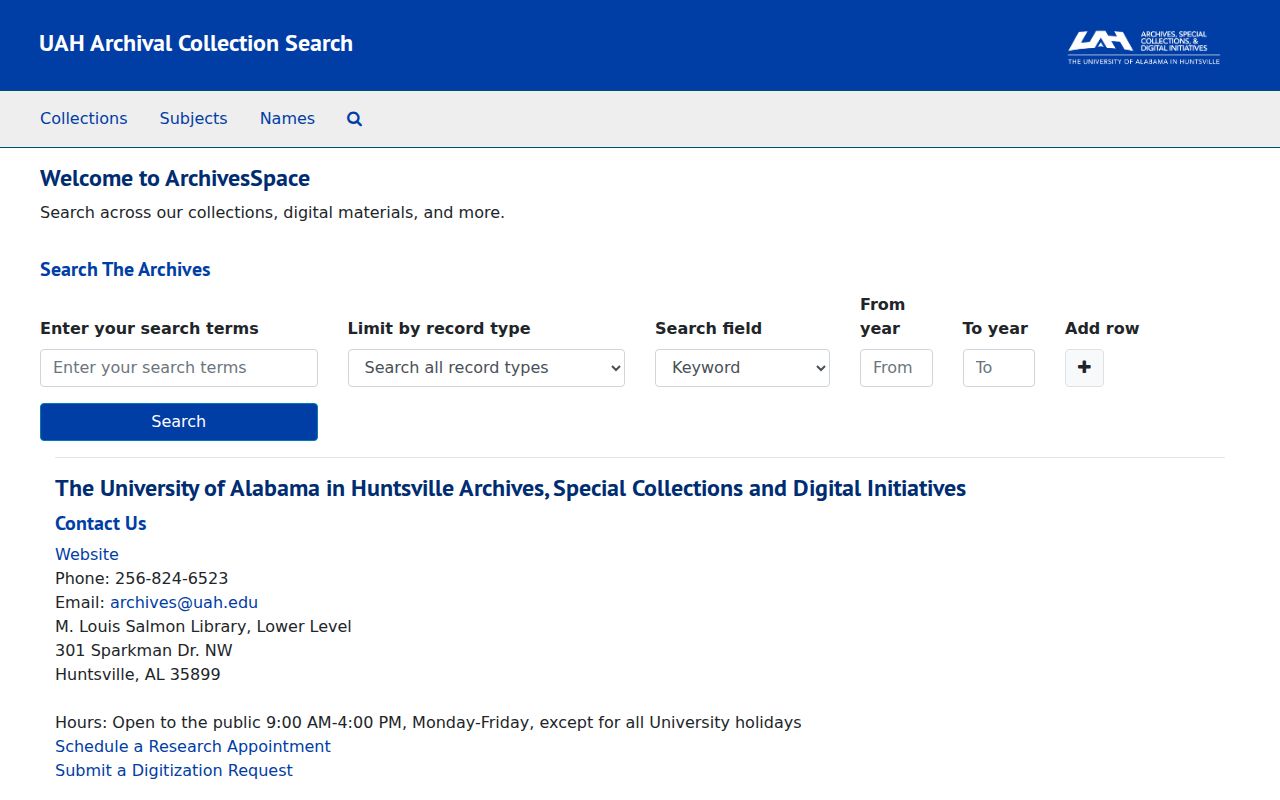Screen dimensions: 1280x800
Task: Open Submit a Digitization Request link
Action: click(174, 770)
